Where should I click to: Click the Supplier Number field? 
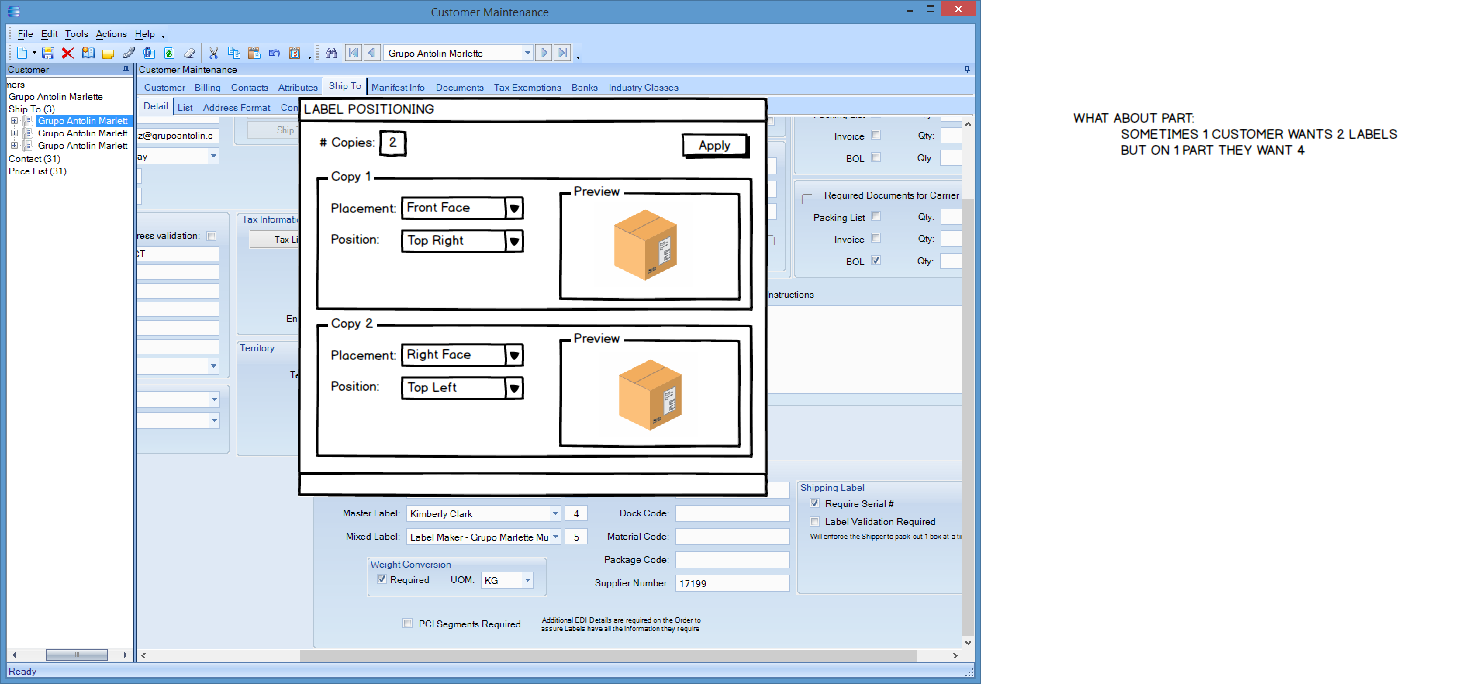[x=732, y=583]
